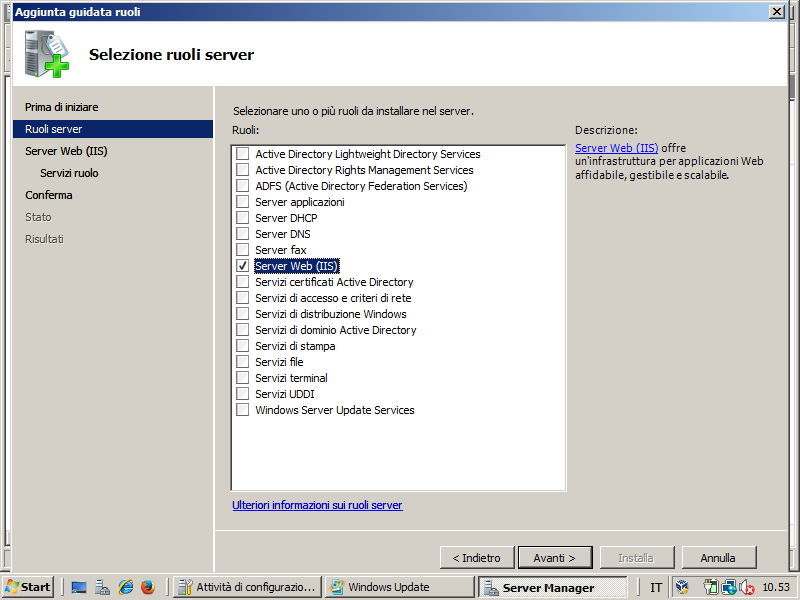The image size is (800, 600).
Task: Check Active Directory Rights Management Services
Action: pyautogui.click(x=243, y=169)
